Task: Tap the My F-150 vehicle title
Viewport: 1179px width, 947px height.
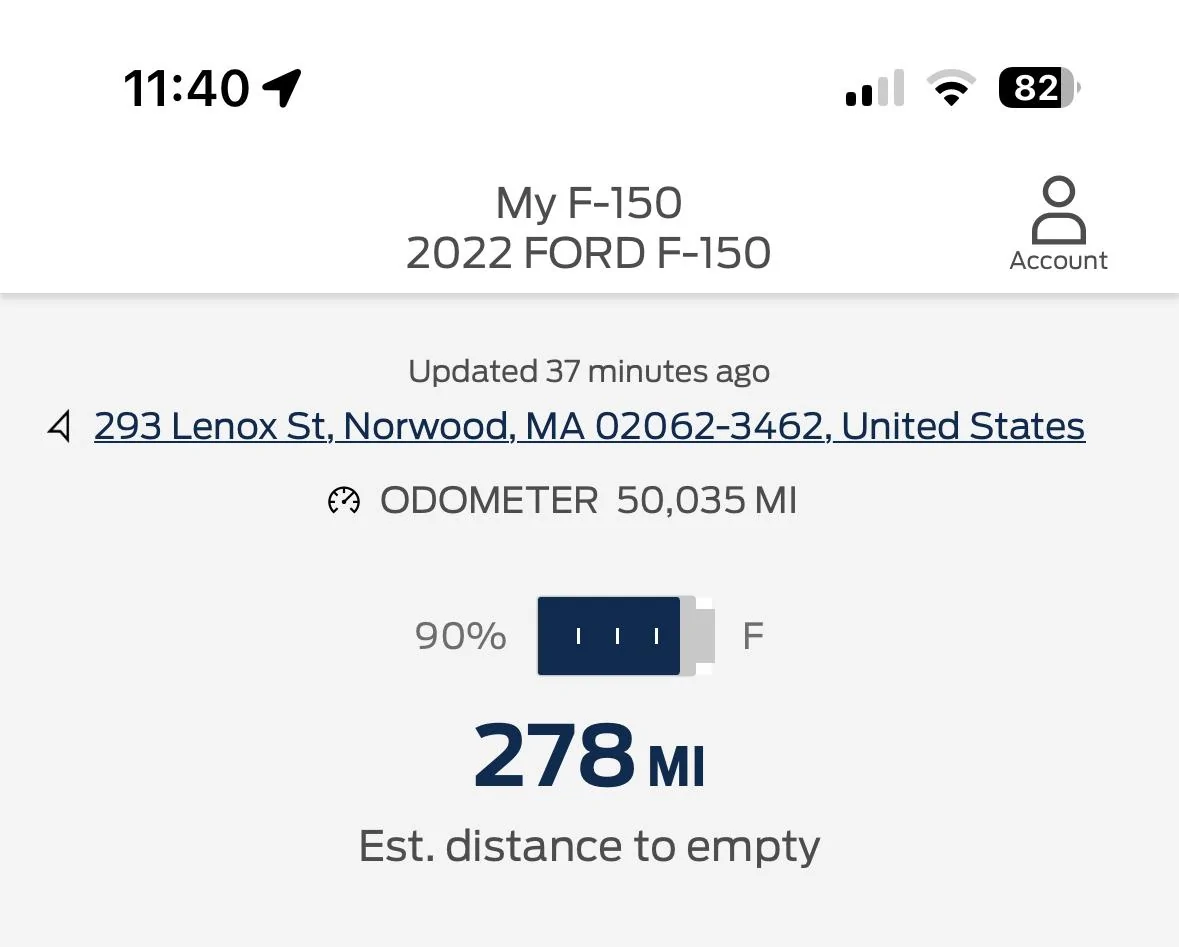Action: (x=589, y=204)
